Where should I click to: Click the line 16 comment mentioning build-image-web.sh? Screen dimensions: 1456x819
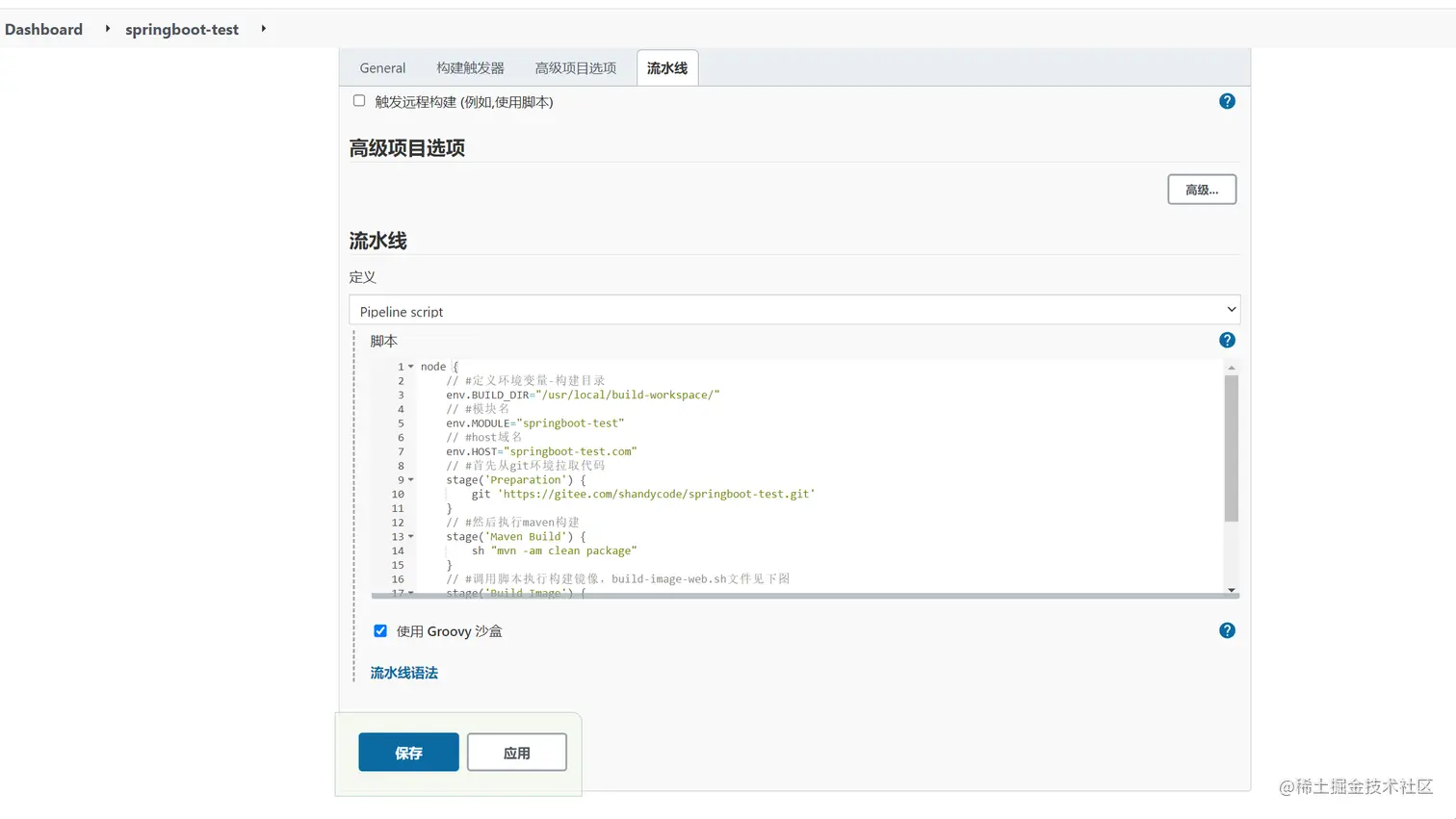click(x=618, y=579)
